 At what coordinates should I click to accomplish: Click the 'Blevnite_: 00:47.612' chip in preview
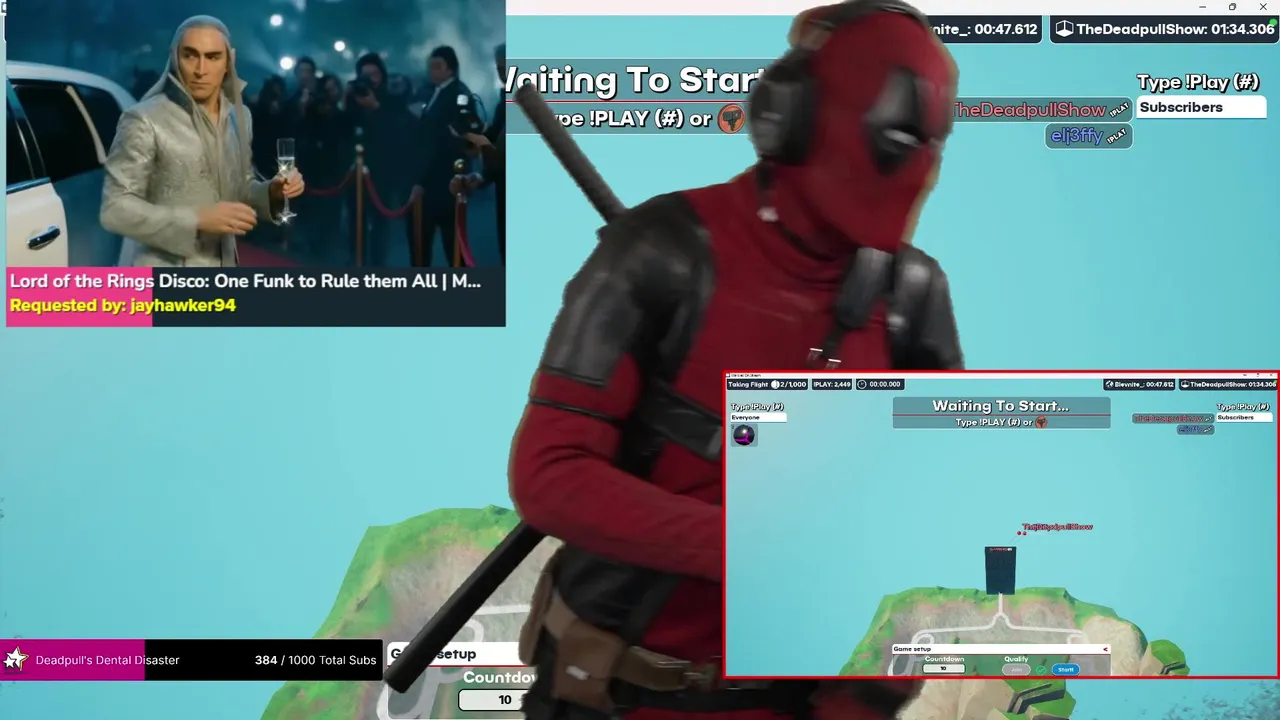tap(1140, 384)
